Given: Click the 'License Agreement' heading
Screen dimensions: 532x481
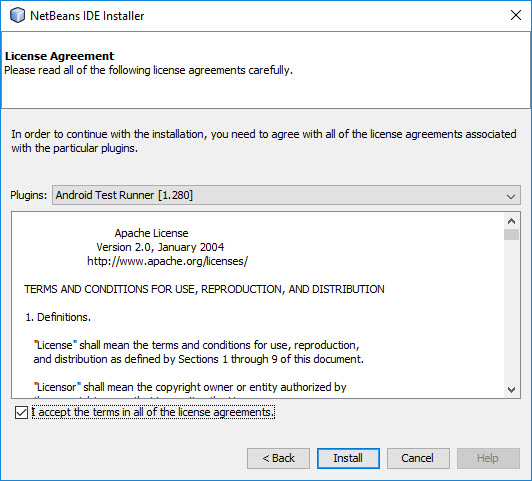Looking at the screenshot, I should (60, 56).
